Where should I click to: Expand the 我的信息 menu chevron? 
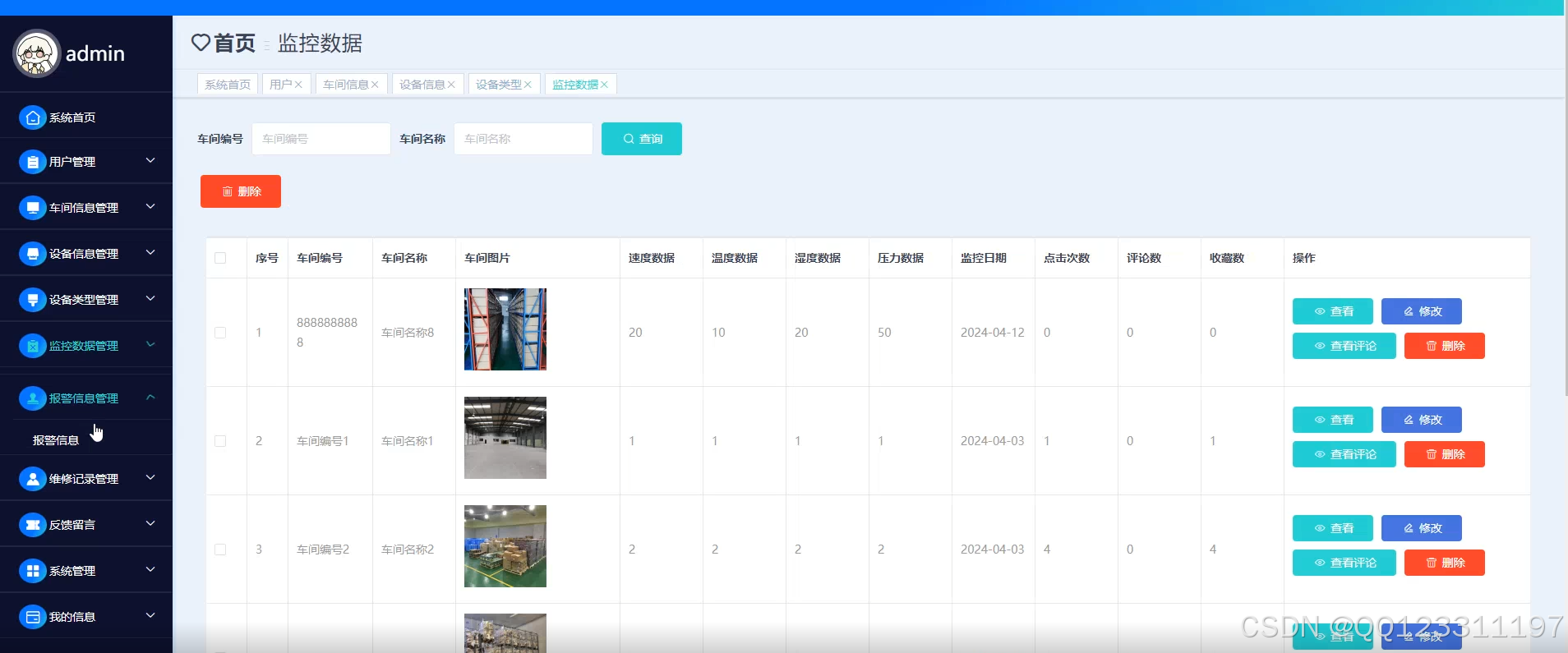150,615
